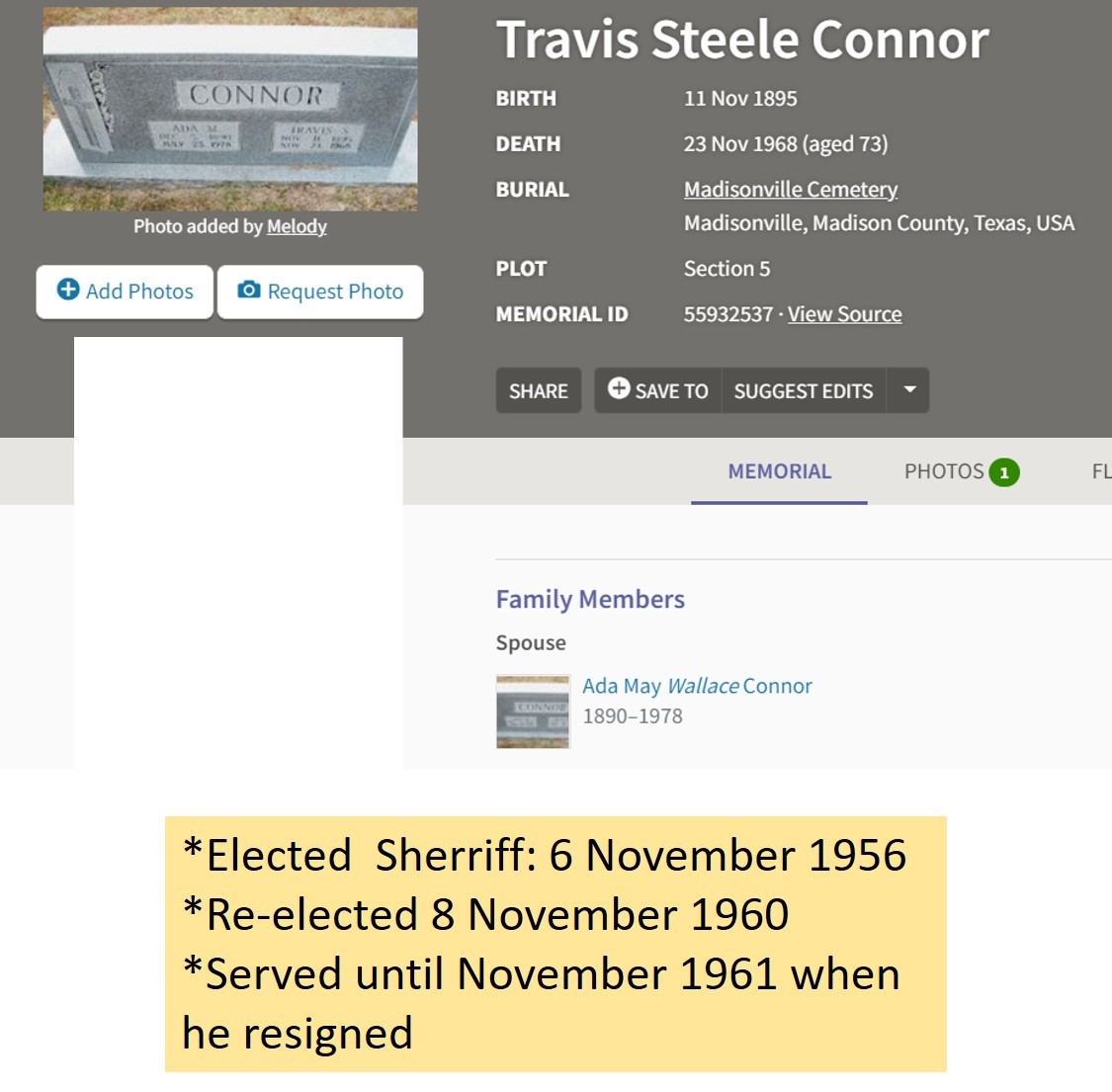Click the camera icon on Request Photo
The height and width of the screenshot is (1092, 1112).
248,290
